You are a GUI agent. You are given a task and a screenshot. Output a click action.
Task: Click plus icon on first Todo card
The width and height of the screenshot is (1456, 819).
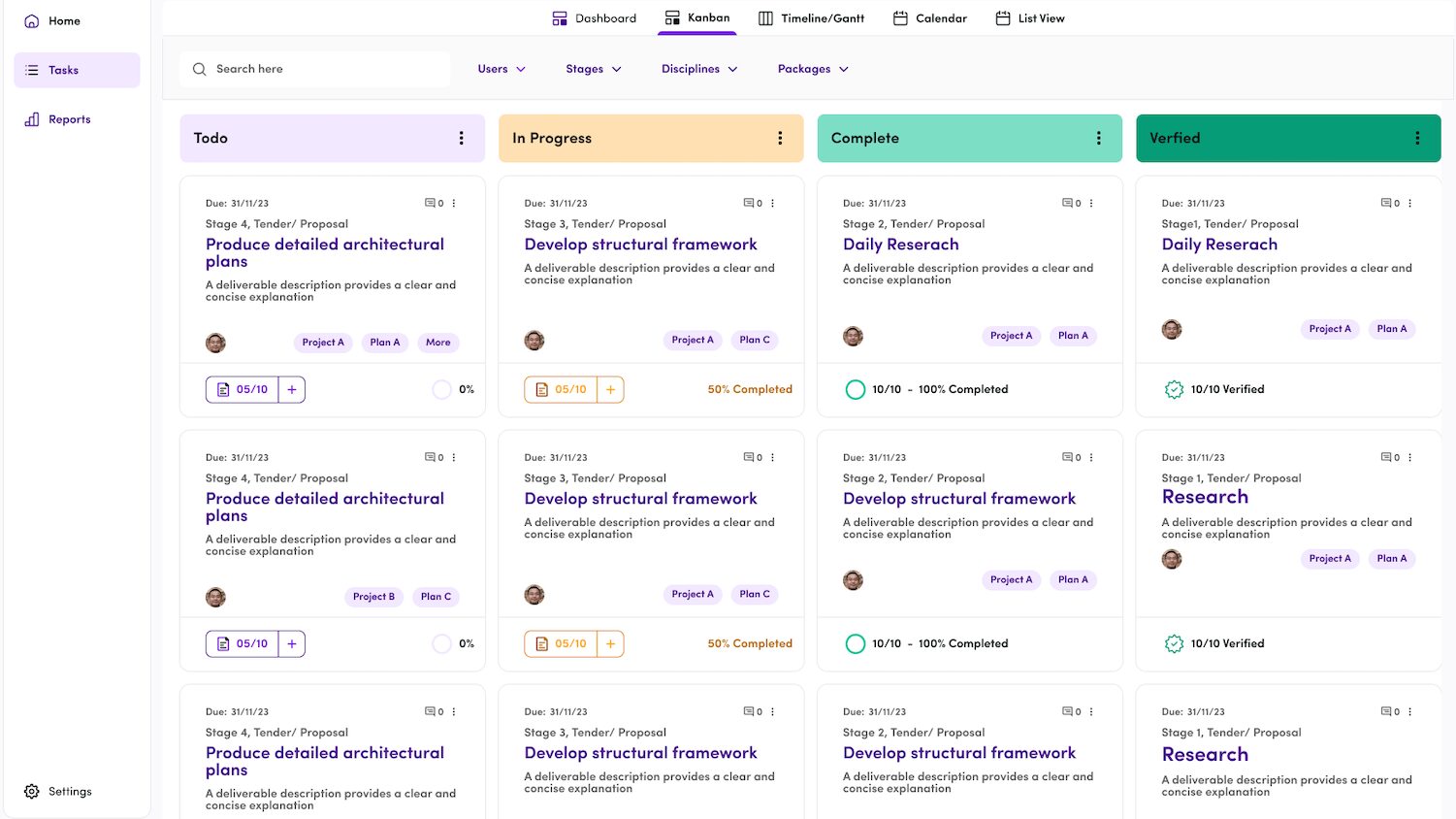[x=292, y=389]
